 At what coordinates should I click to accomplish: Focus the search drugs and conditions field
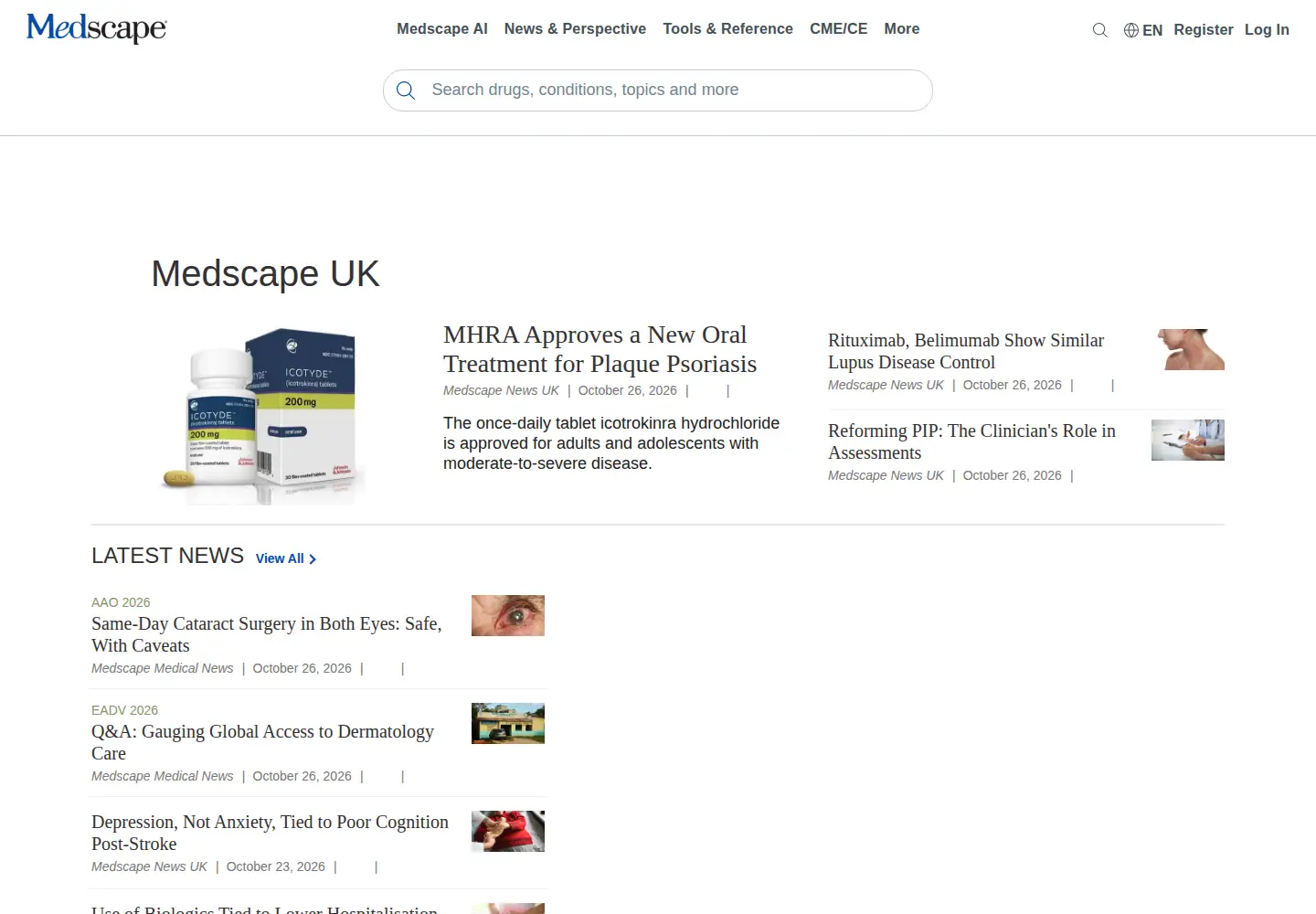pyautogui.click(x=658, y=90)
